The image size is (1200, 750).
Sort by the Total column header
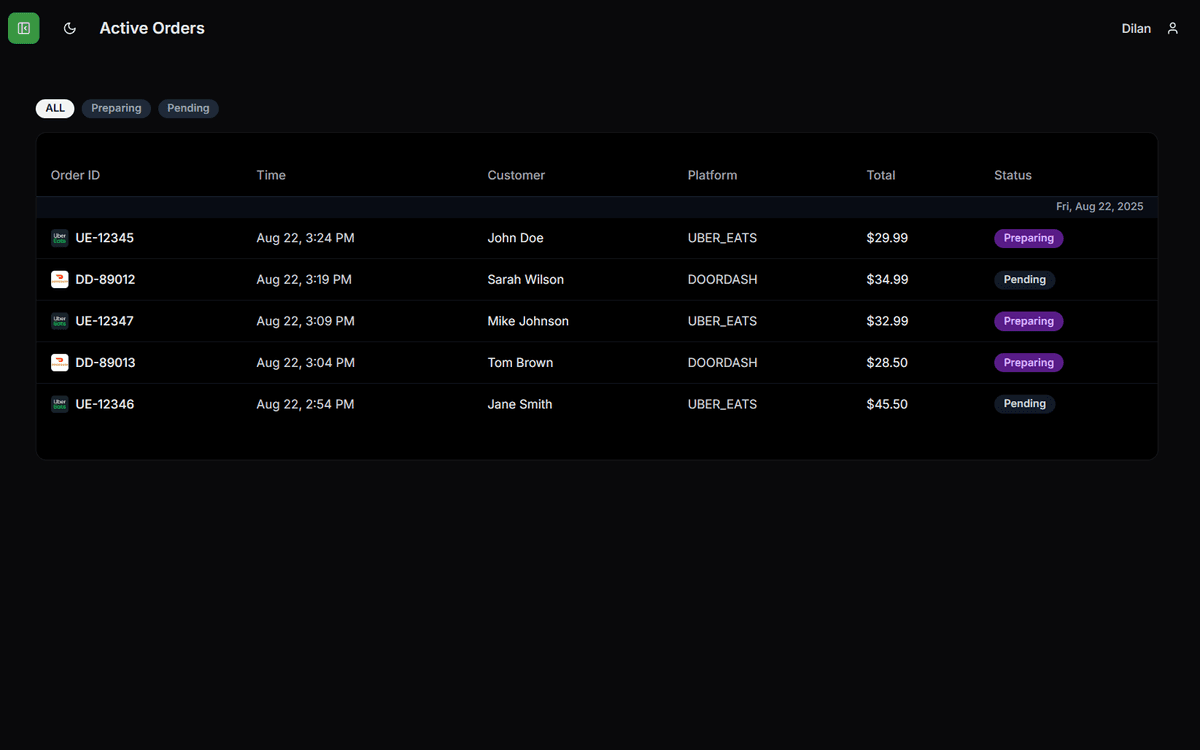[x=881, y=175]
